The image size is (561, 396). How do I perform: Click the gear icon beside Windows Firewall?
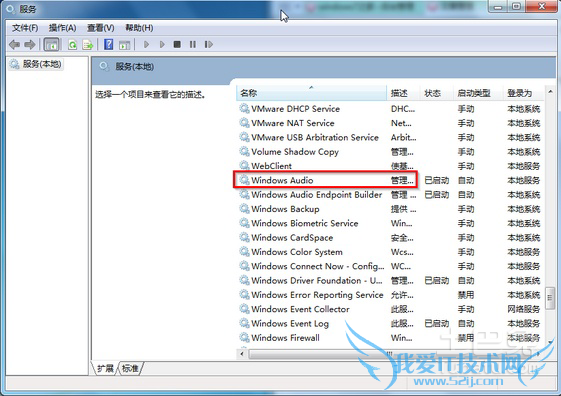244,337
